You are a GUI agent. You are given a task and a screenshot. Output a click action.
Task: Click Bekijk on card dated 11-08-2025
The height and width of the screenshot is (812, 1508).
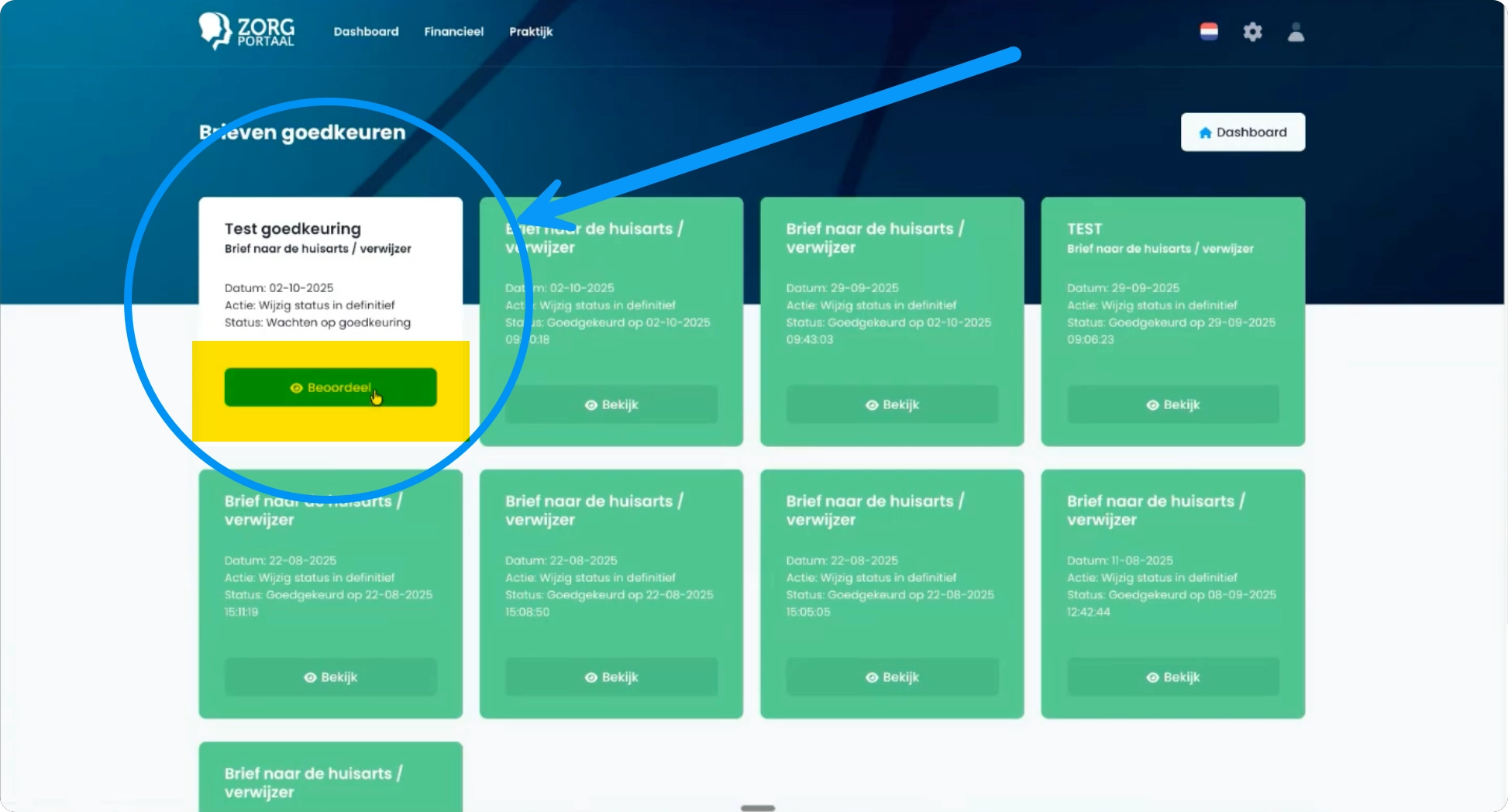[x=1173, y=677]
